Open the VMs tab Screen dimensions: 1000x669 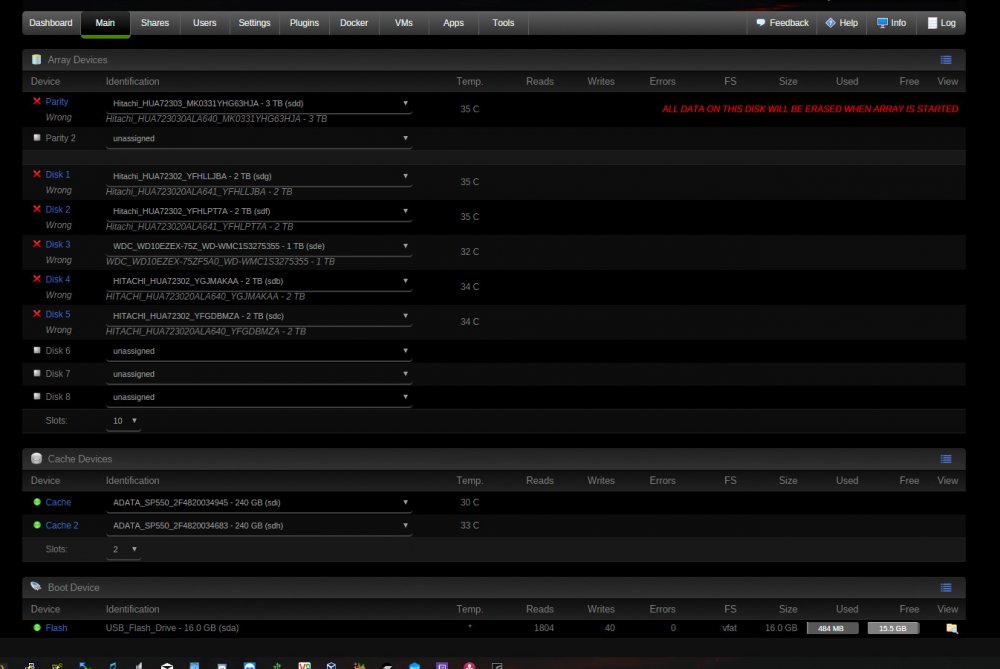point(404,23)
